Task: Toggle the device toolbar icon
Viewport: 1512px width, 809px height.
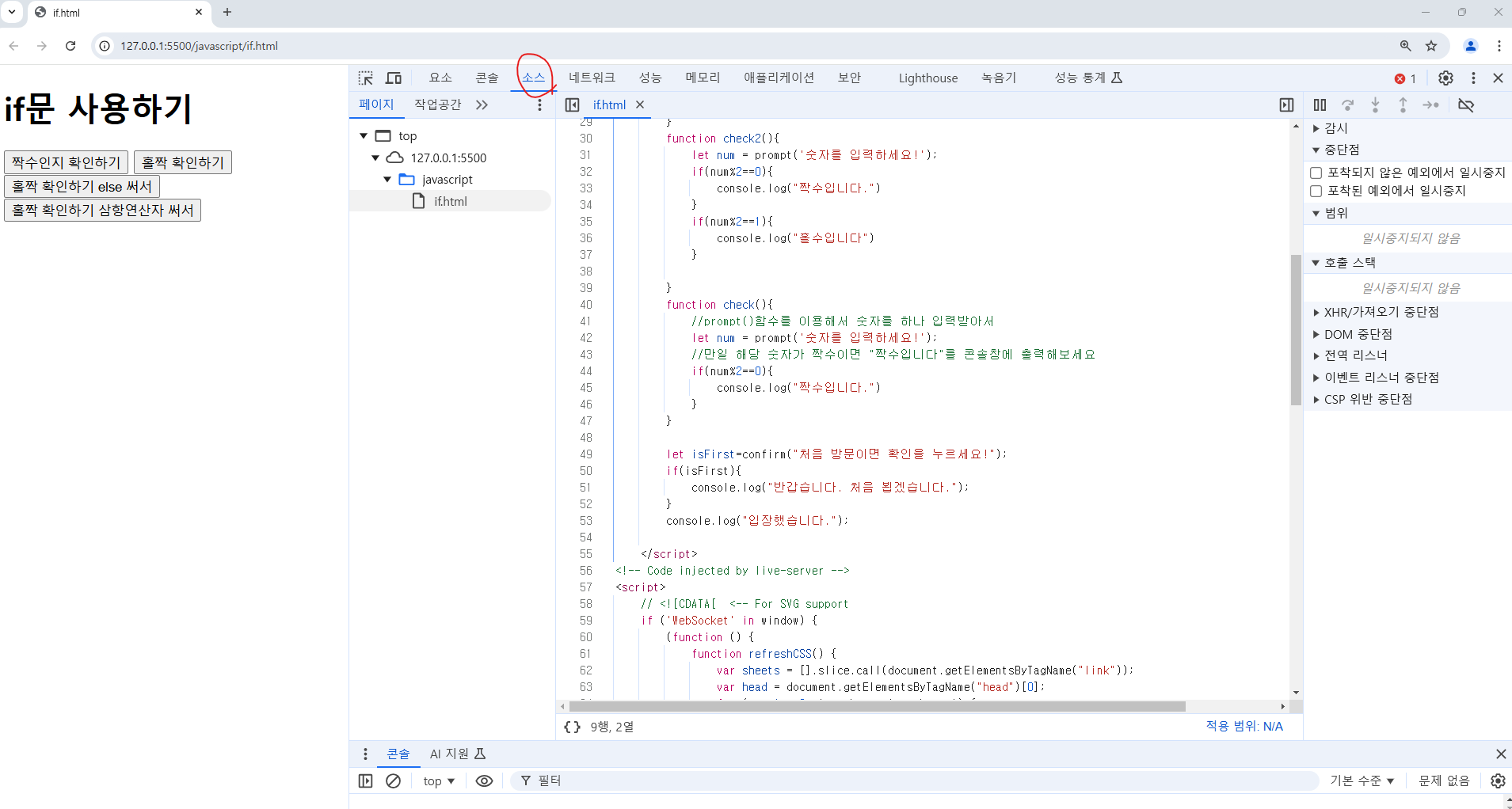Action: [x=394, y=78]
